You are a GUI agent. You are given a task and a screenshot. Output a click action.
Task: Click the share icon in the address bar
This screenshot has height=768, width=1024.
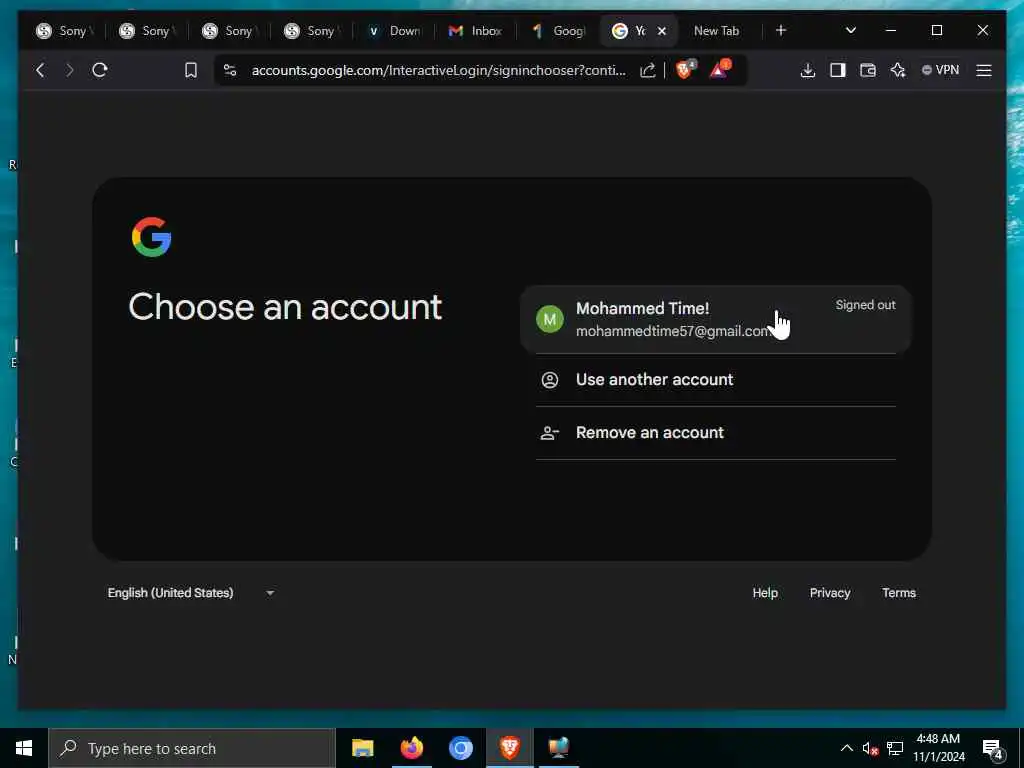click(x=647, y=70)
